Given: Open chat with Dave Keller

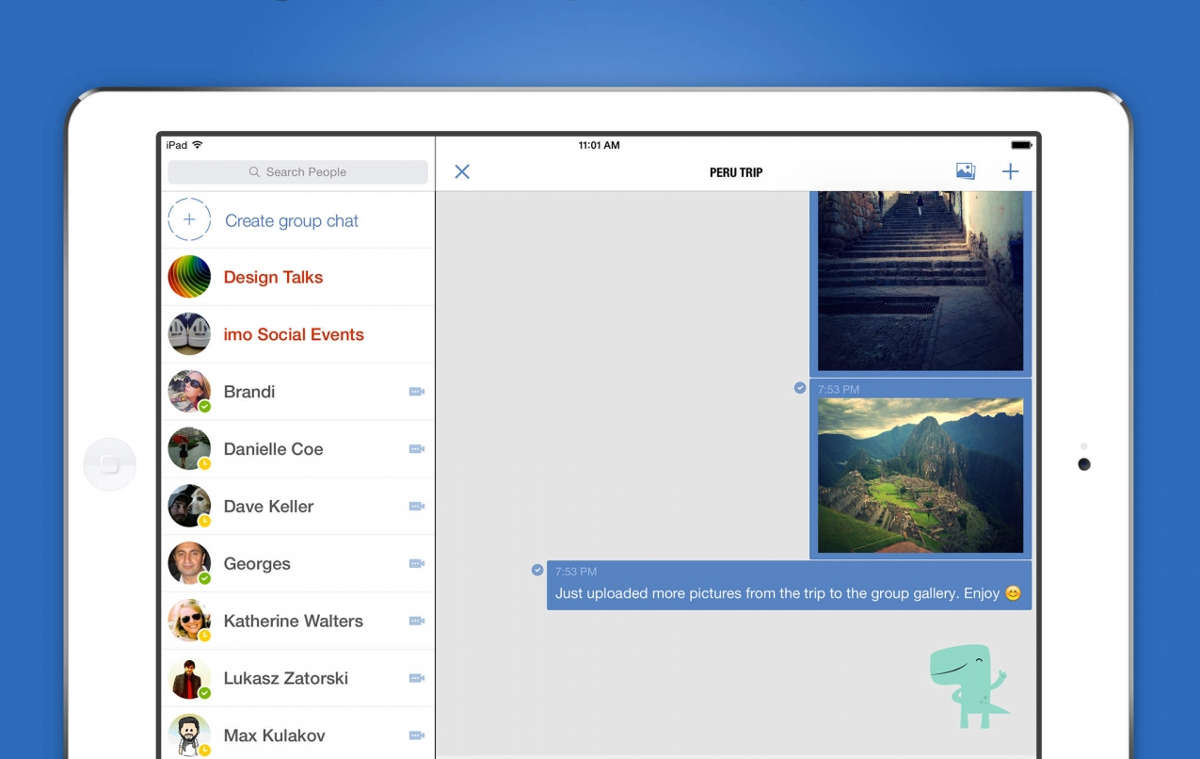Looking at the screenshot, I should point(298,505).
